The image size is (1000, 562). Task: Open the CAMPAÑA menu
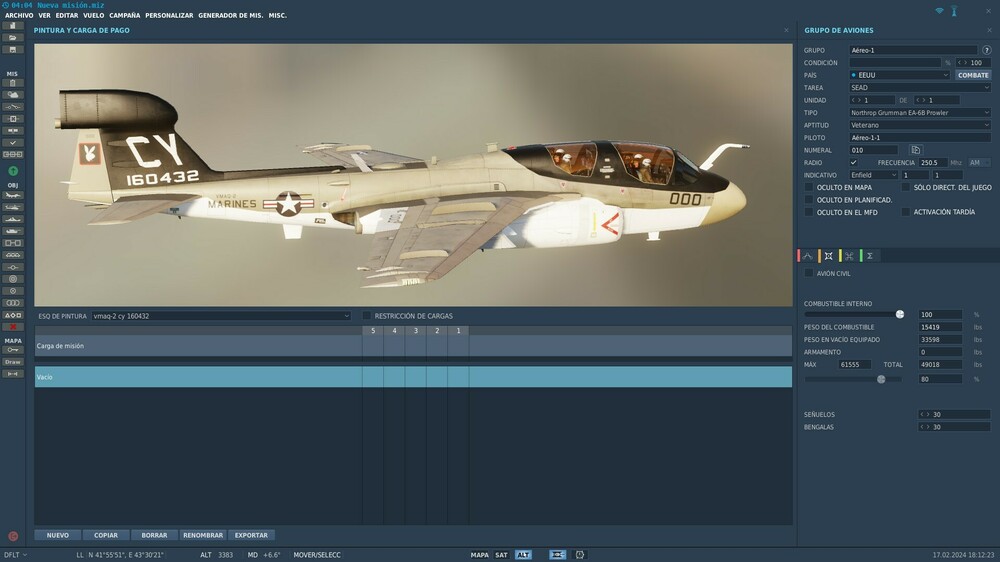(124, 15)
